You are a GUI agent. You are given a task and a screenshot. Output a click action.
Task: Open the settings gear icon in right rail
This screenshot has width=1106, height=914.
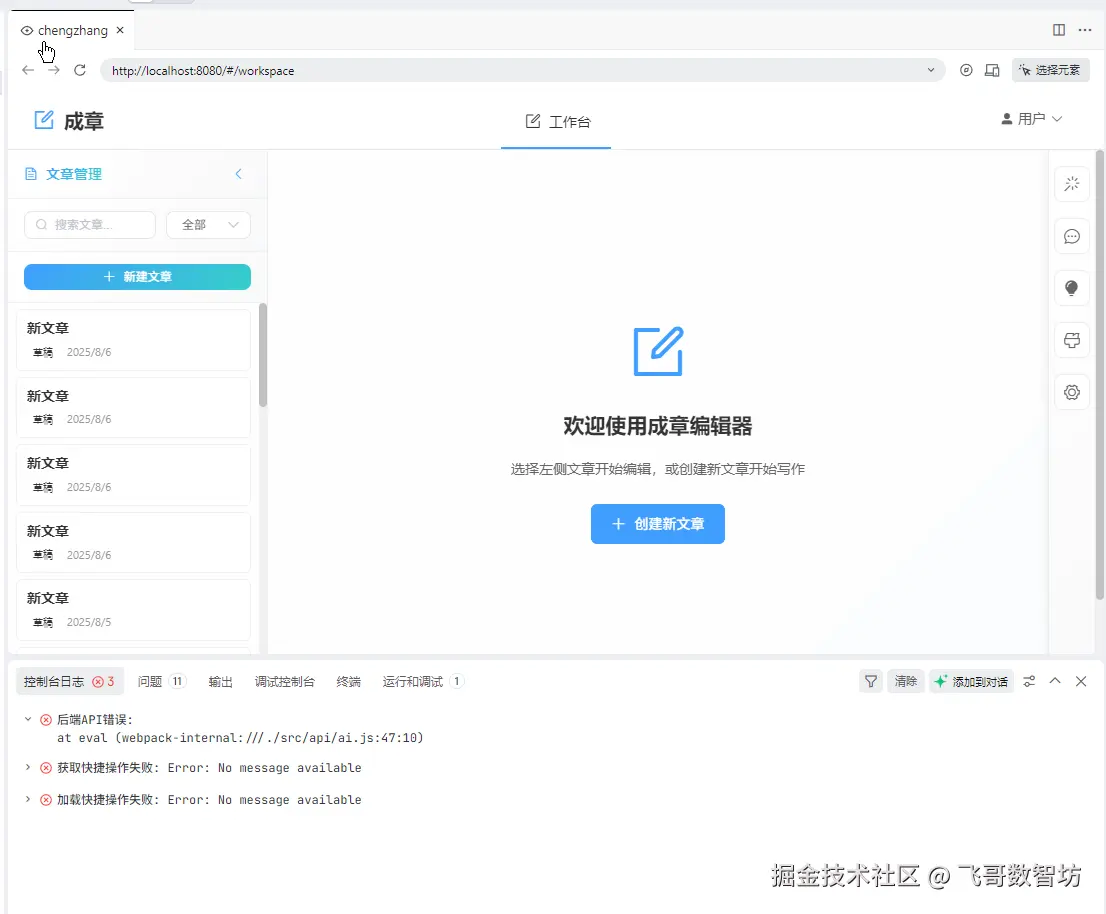pyautogui.click(x=1071, y=393)
